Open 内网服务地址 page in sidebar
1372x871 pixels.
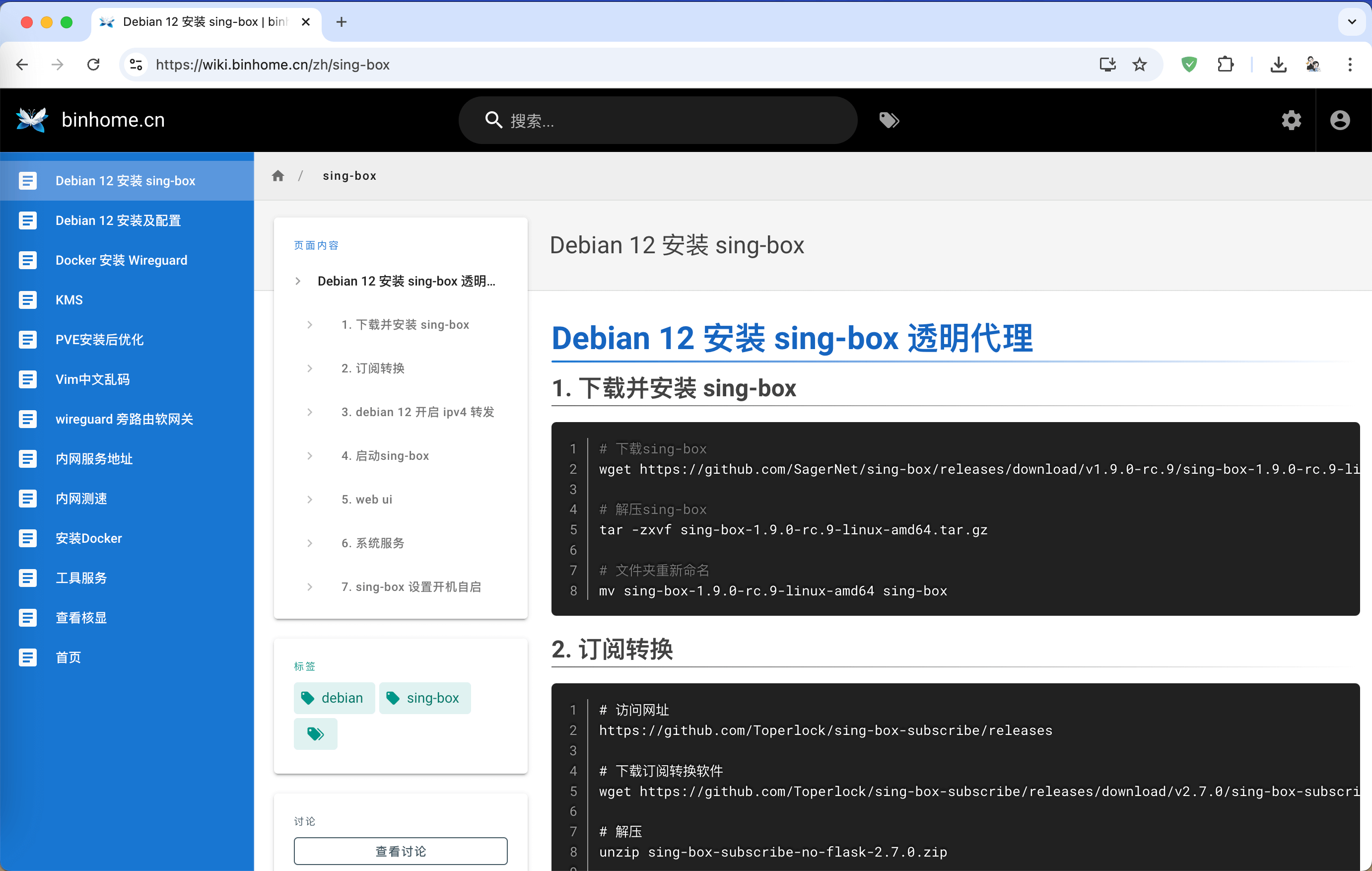click(x=127, y=459)
